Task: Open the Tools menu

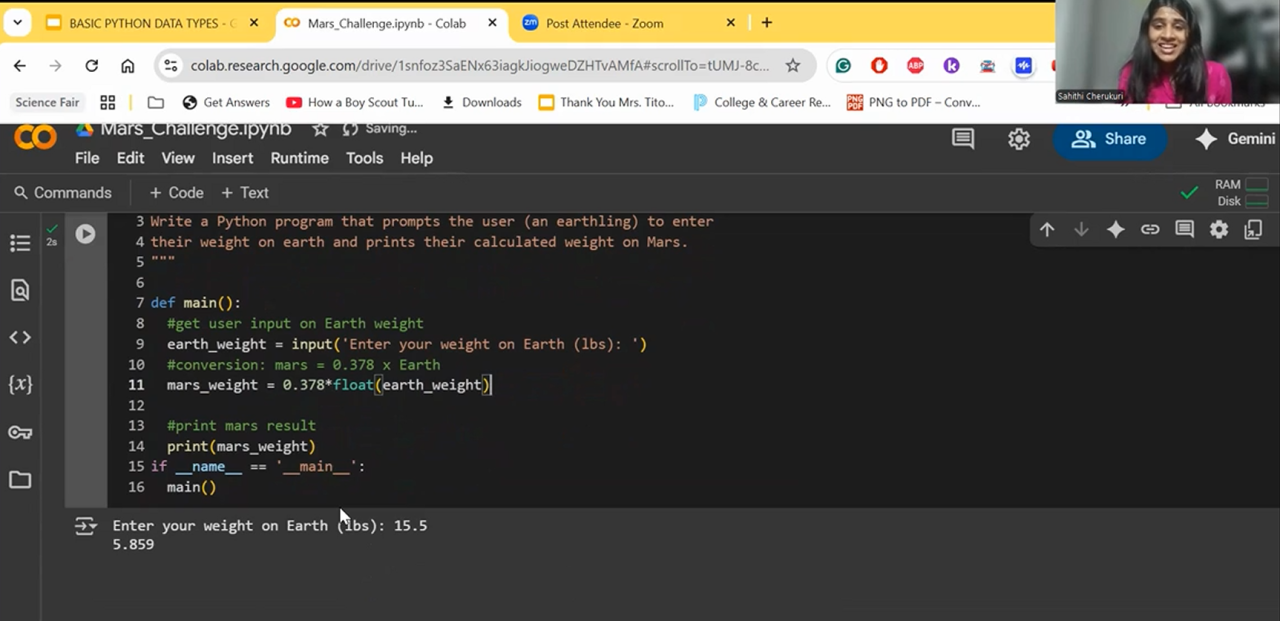Action: (x=364, y=158)
